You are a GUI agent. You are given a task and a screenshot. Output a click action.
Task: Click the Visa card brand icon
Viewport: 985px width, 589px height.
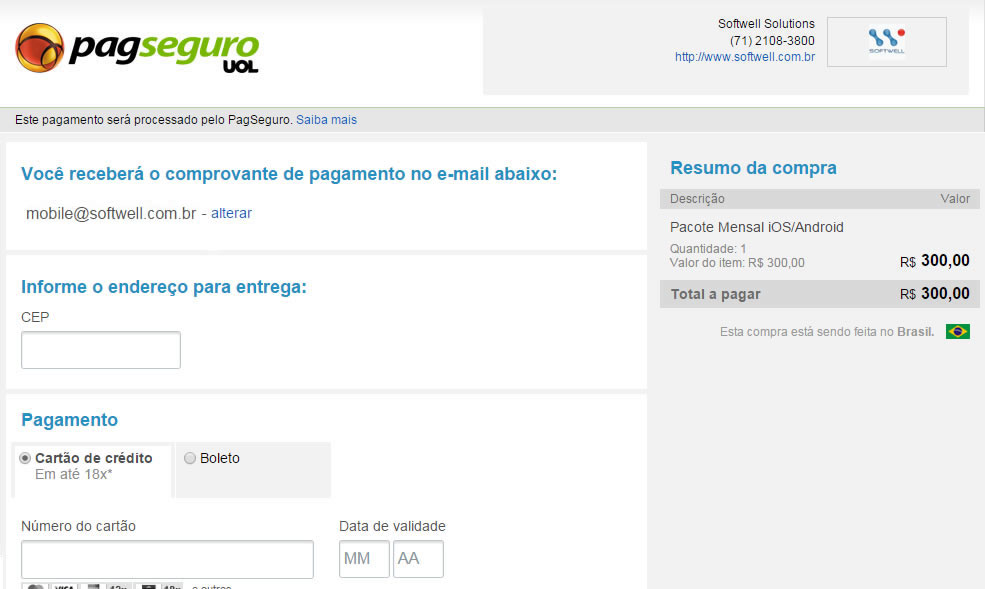tap(65, 586)
